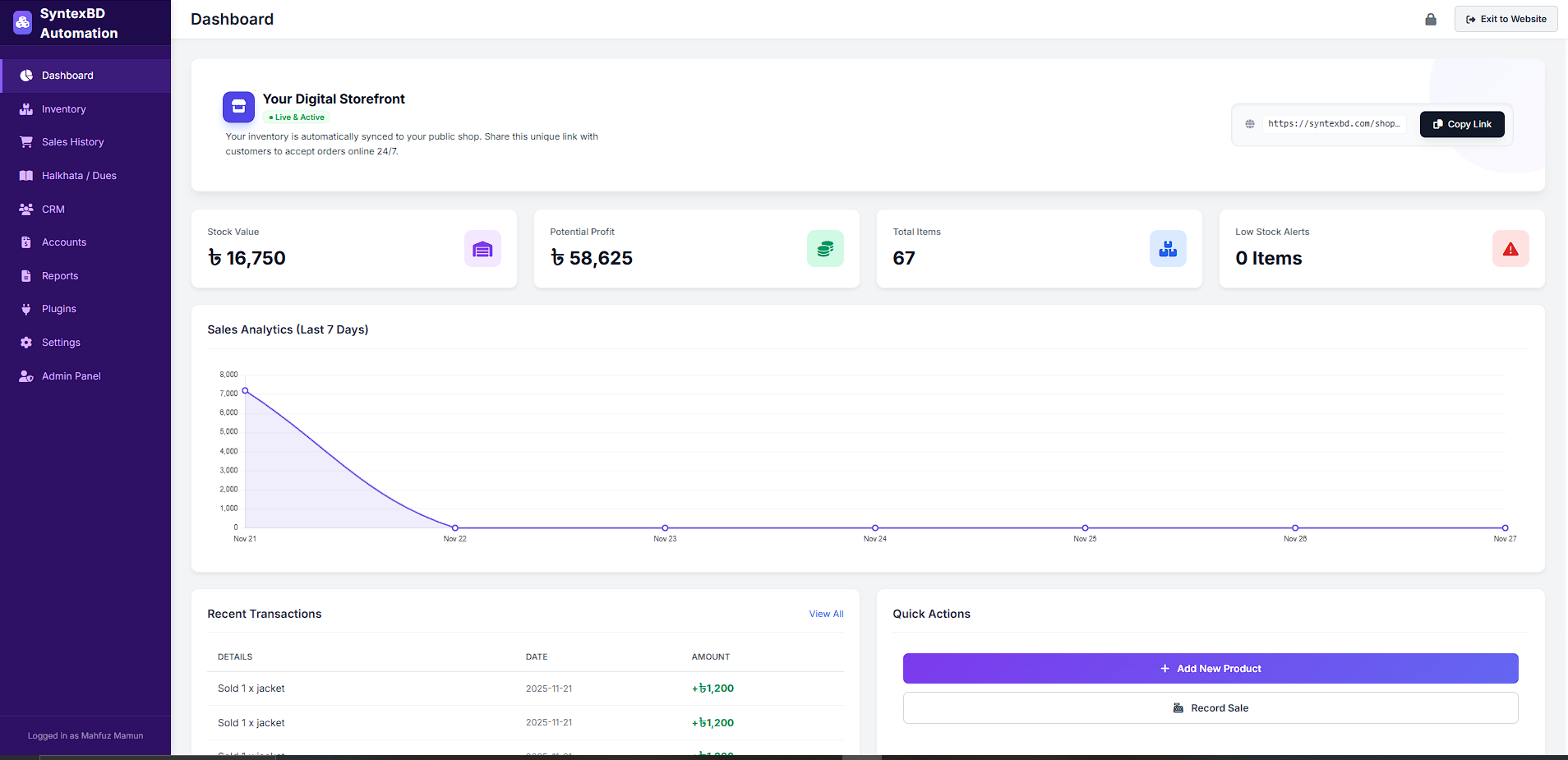
Task: Navigate to CRM in sidebar
Action: [53, 210]
